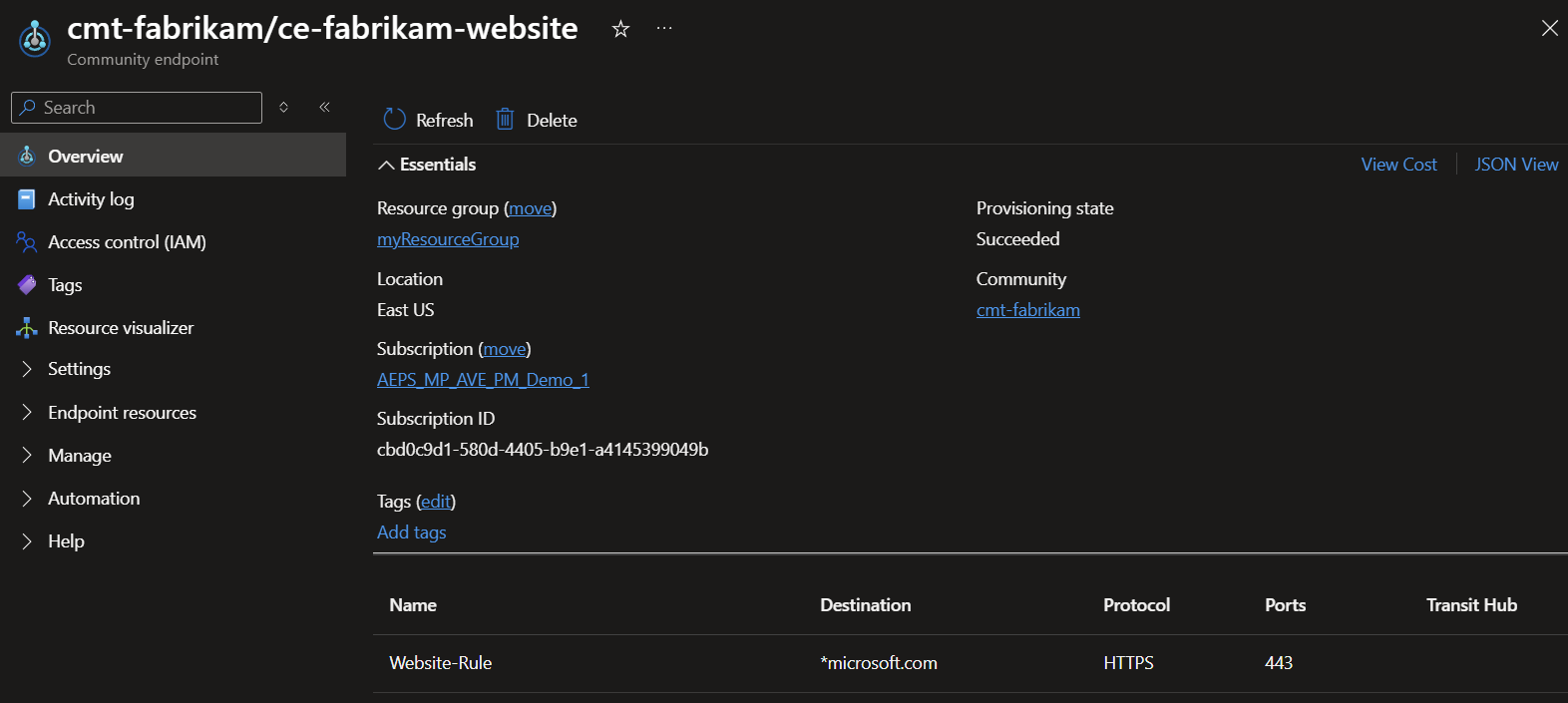Click the Delete trash can icon
This screenshot has width=1568, height=703.
pos(506,120)
